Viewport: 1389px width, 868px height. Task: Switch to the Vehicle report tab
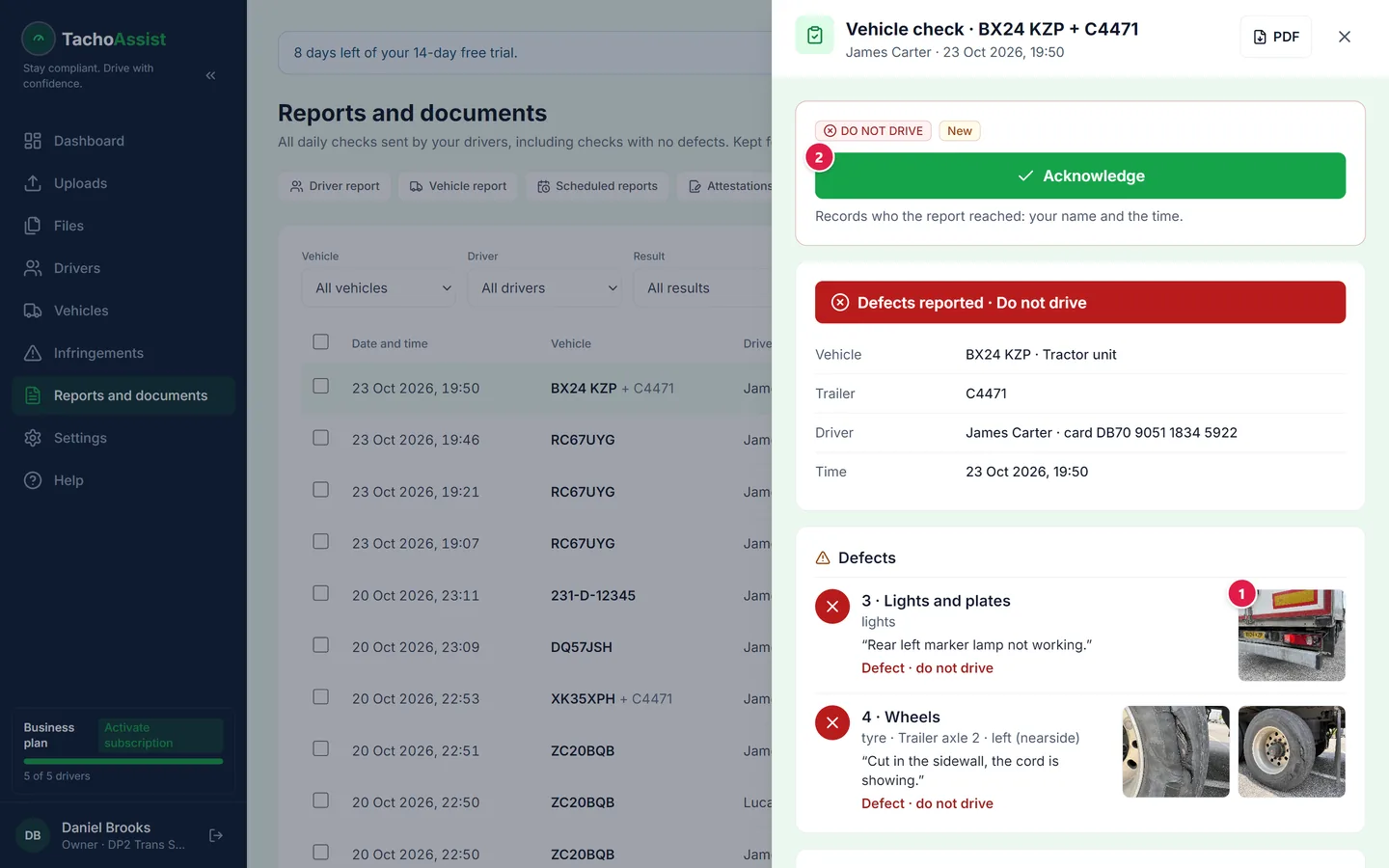point(458,186)
